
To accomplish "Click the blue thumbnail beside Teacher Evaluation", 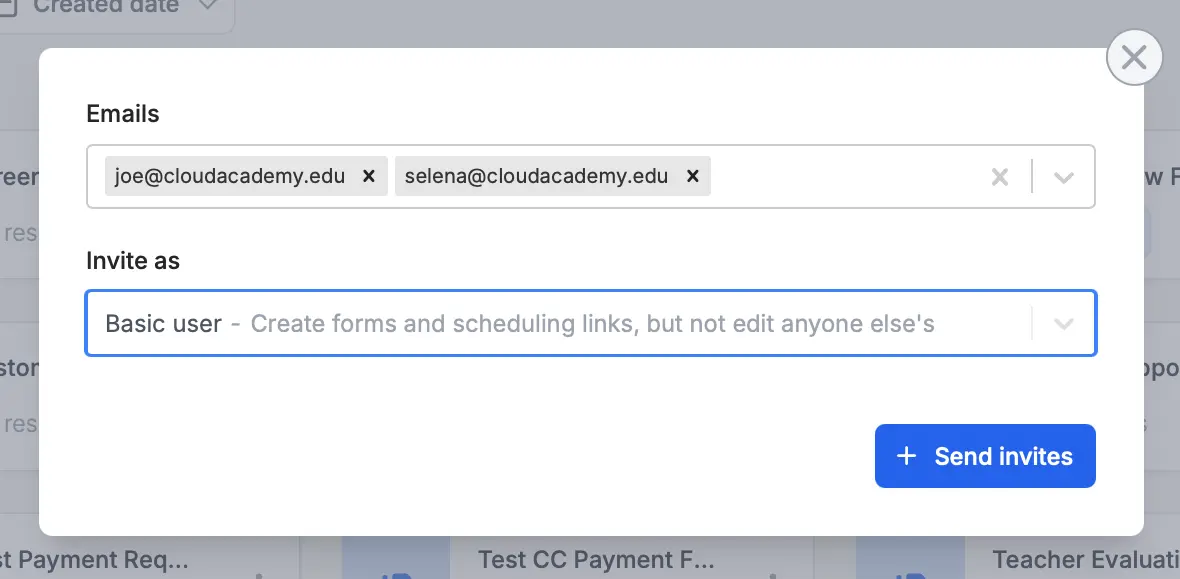I will tap(910, 557).
